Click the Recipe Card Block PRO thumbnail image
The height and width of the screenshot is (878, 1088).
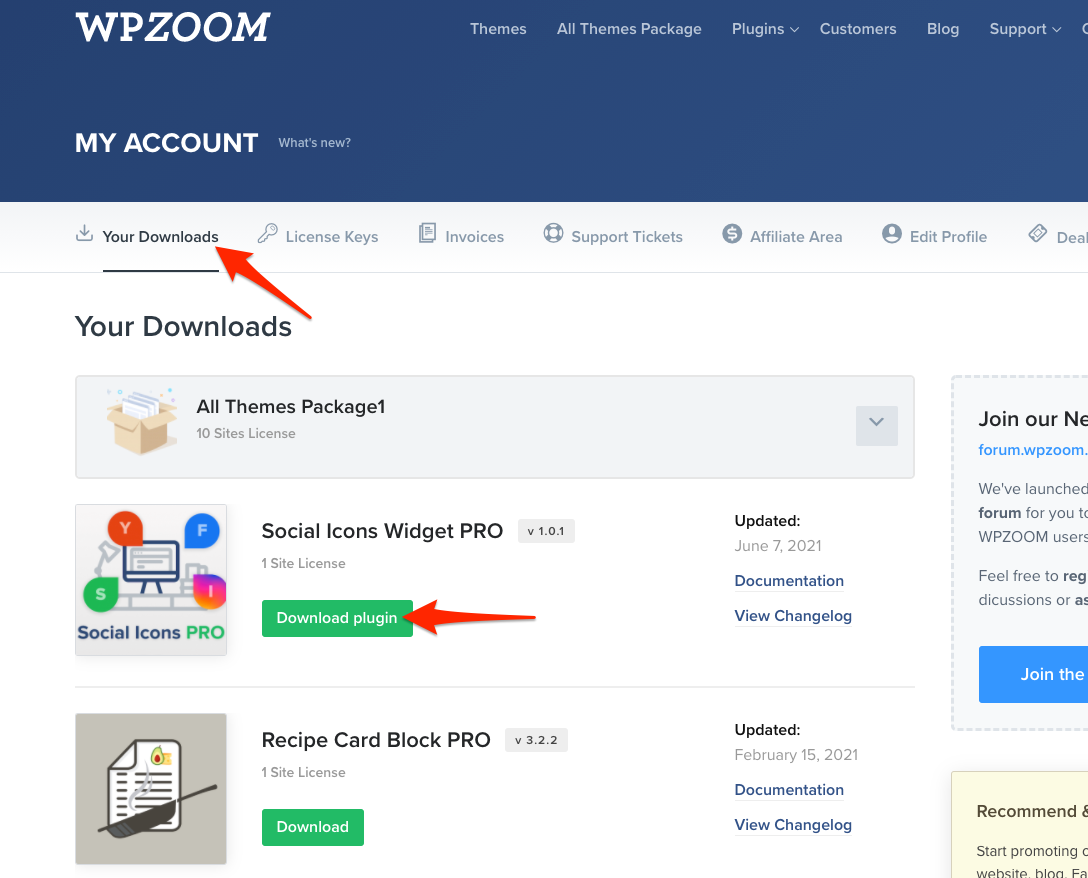point(151,788)
